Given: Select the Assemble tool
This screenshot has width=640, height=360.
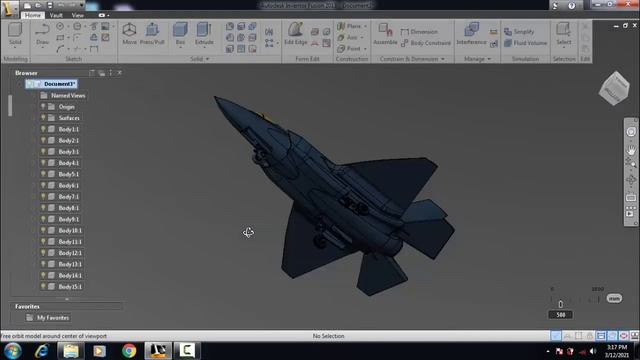Looking at the screenshot, I should pos(385,34).
